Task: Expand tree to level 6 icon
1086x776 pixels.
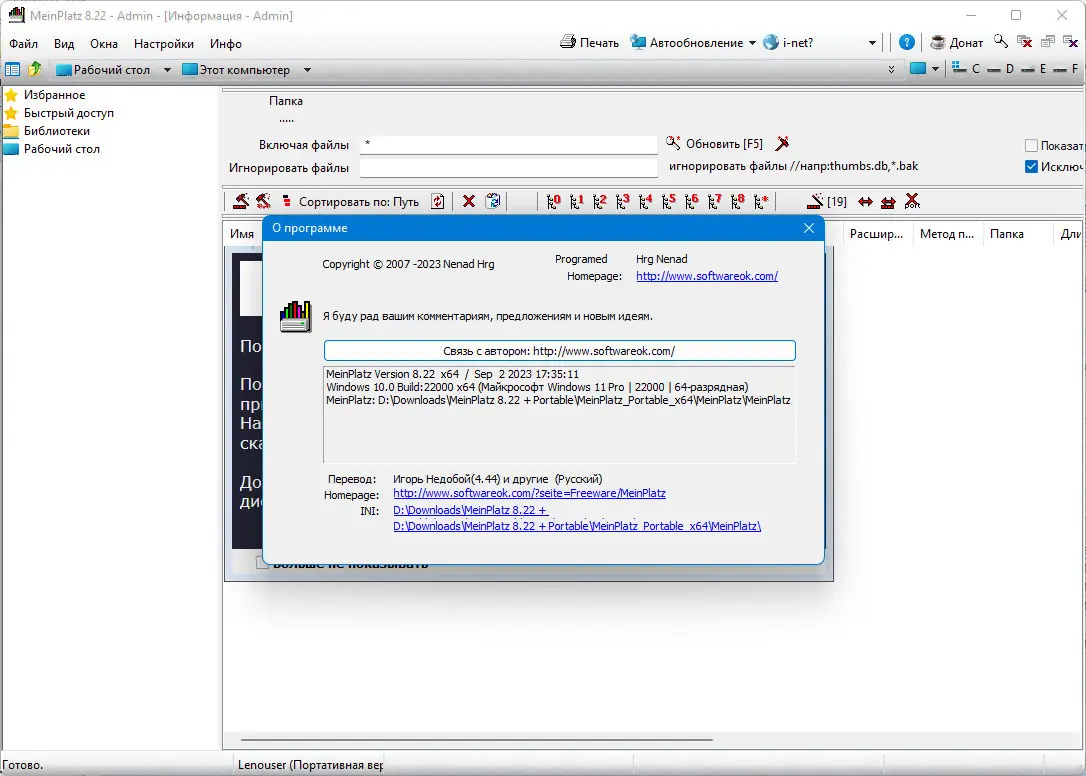Action: 691,201
